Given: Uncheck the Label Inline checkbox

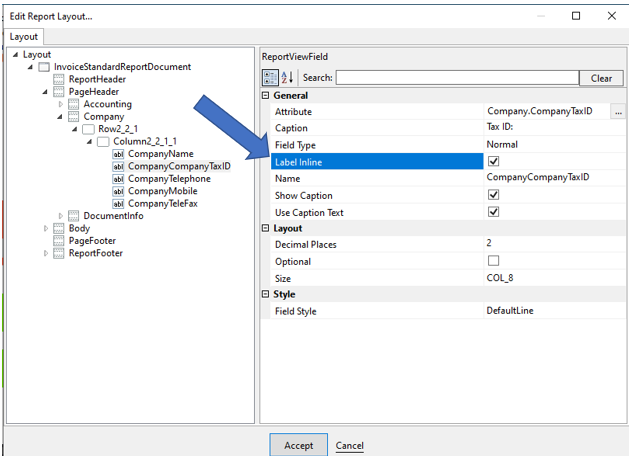Looking at the screenshot, I should pyautogui.click(x=493, y=161).
